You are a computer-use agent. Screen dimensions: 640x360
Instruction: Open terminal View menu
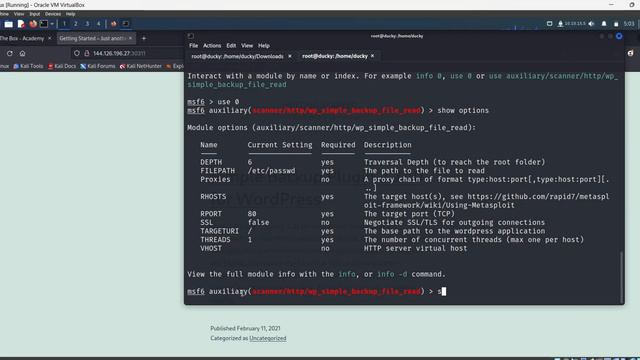click(x=247, y=46)
